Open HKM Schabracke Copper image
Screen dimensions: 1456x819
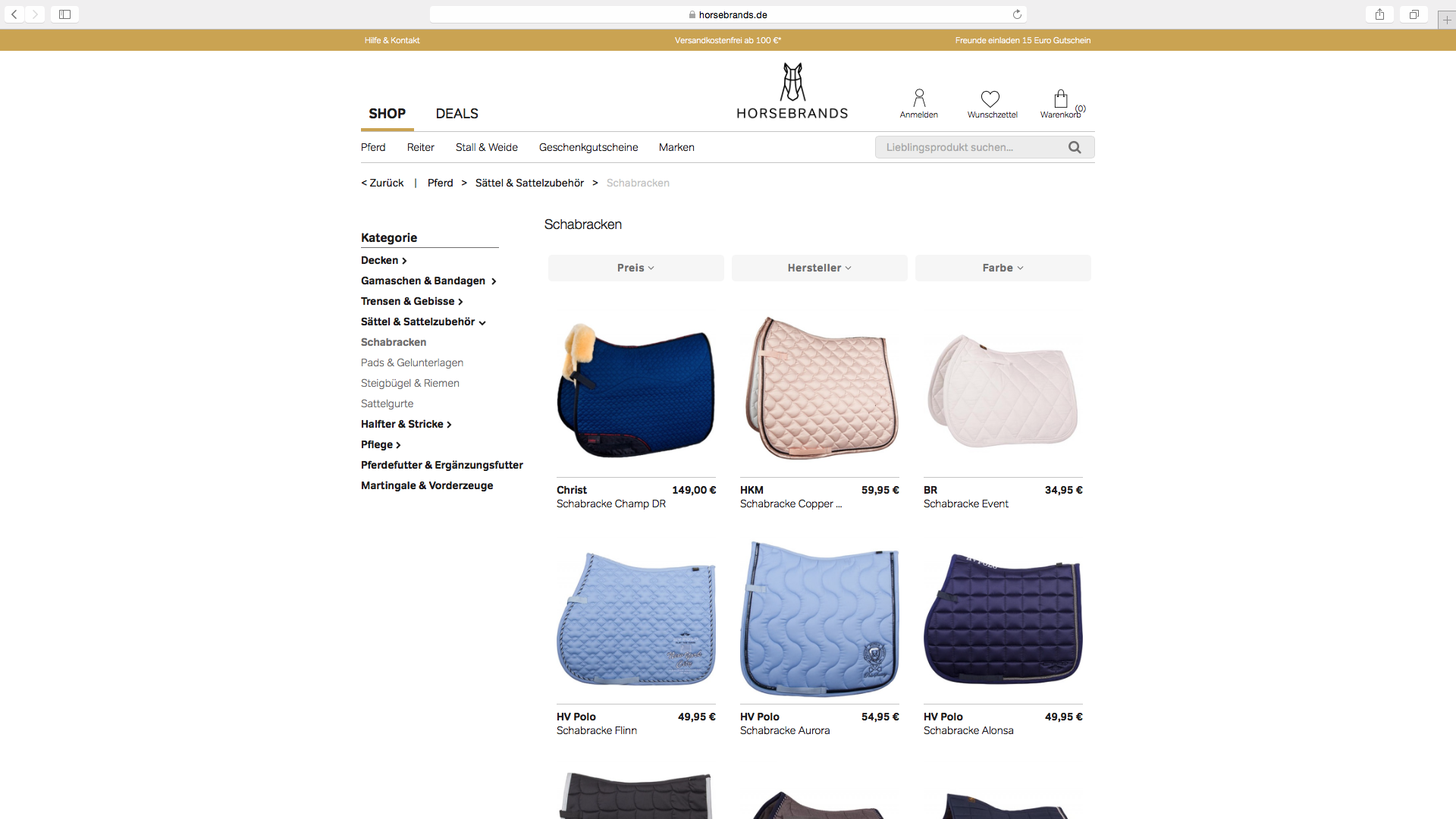(x=819, y=390)
